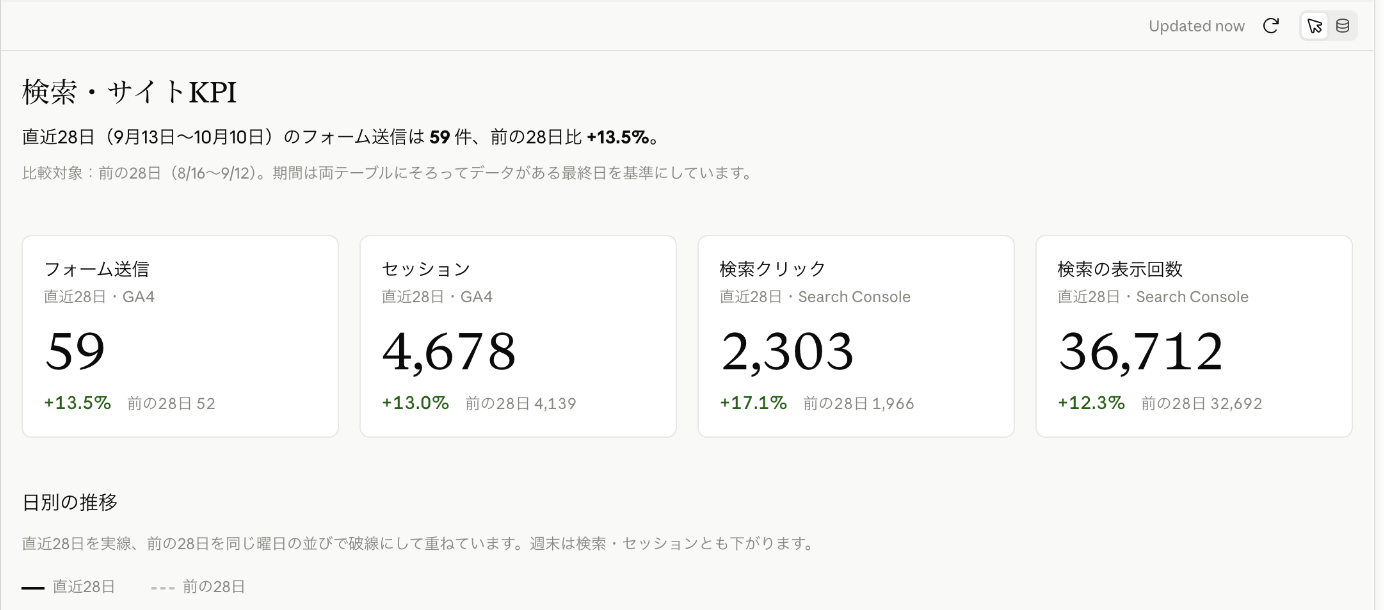This screenshot has width=1384, height=610.
Task: Click 前の28日 1,966 comparison text
Action: (858, 404)
